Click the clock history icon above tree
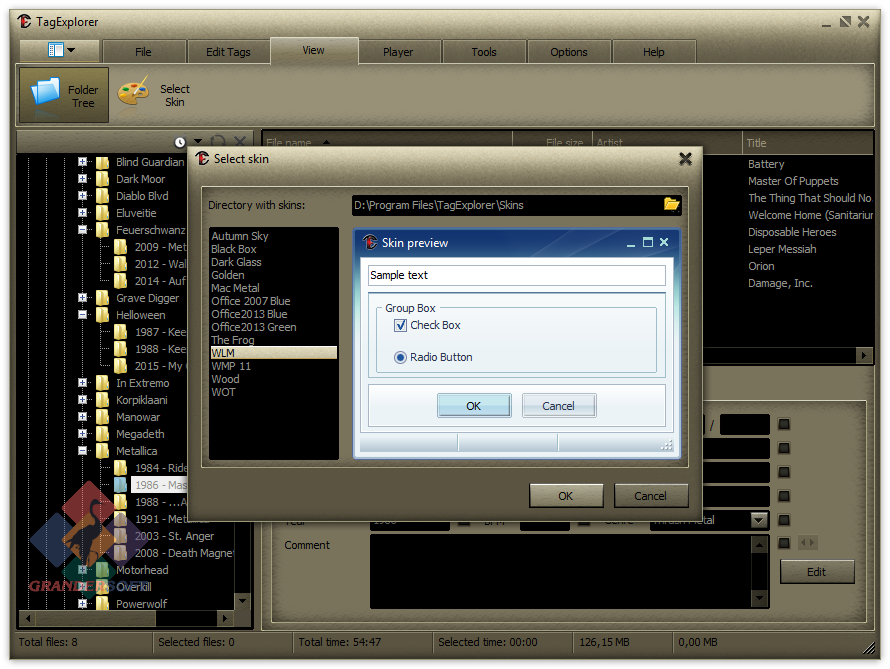Image resolution: width=890 pixels, height=669 pixels. coord(180,143)
